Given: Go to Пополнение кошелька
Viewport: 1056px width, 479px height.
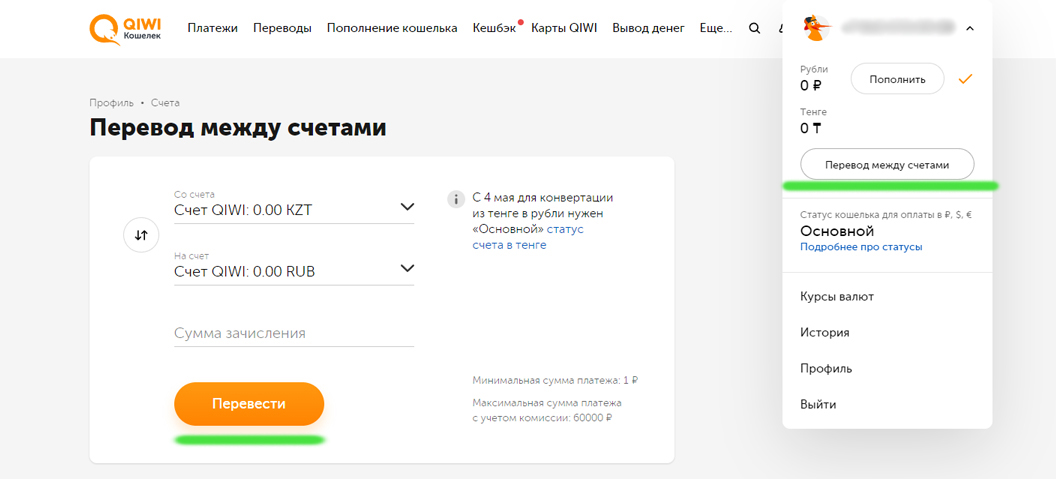Looking at the screenshot, I should click(392, 28).
